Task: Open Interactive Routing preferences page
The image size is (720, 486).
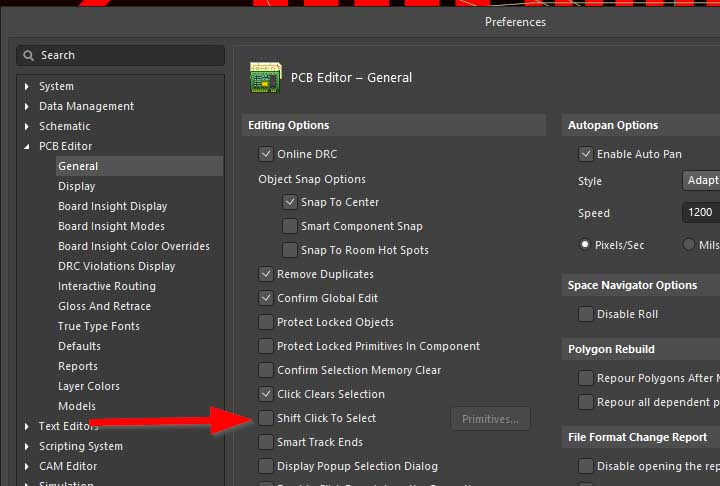Action: [x=106, y=286]
